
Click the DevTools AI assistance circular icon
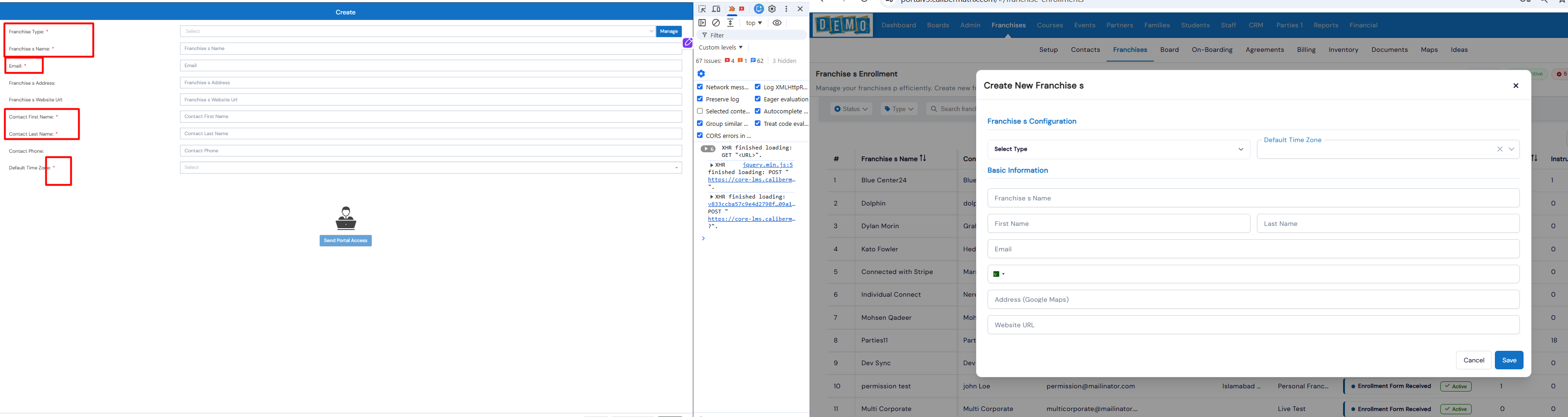[759, 9]
